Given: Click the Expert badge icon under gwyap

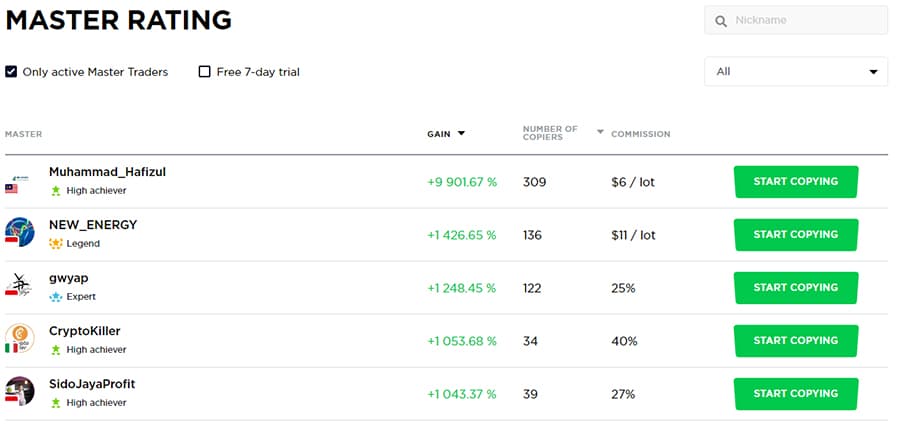Looking at the screenshot, I should point(56,297).
